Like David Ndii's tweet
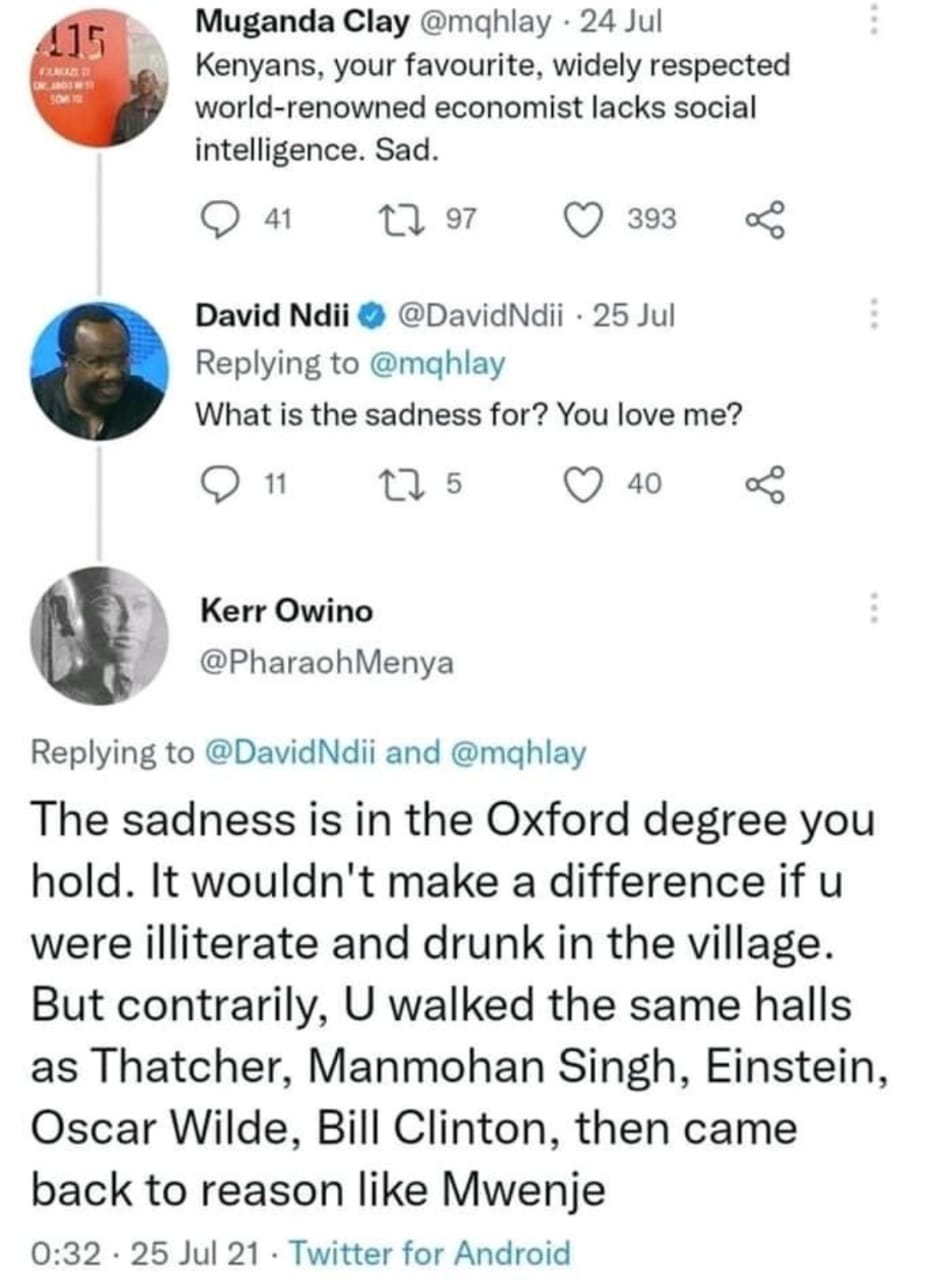926x1280 pixels. pyautogui.click(x=583, y=484)
